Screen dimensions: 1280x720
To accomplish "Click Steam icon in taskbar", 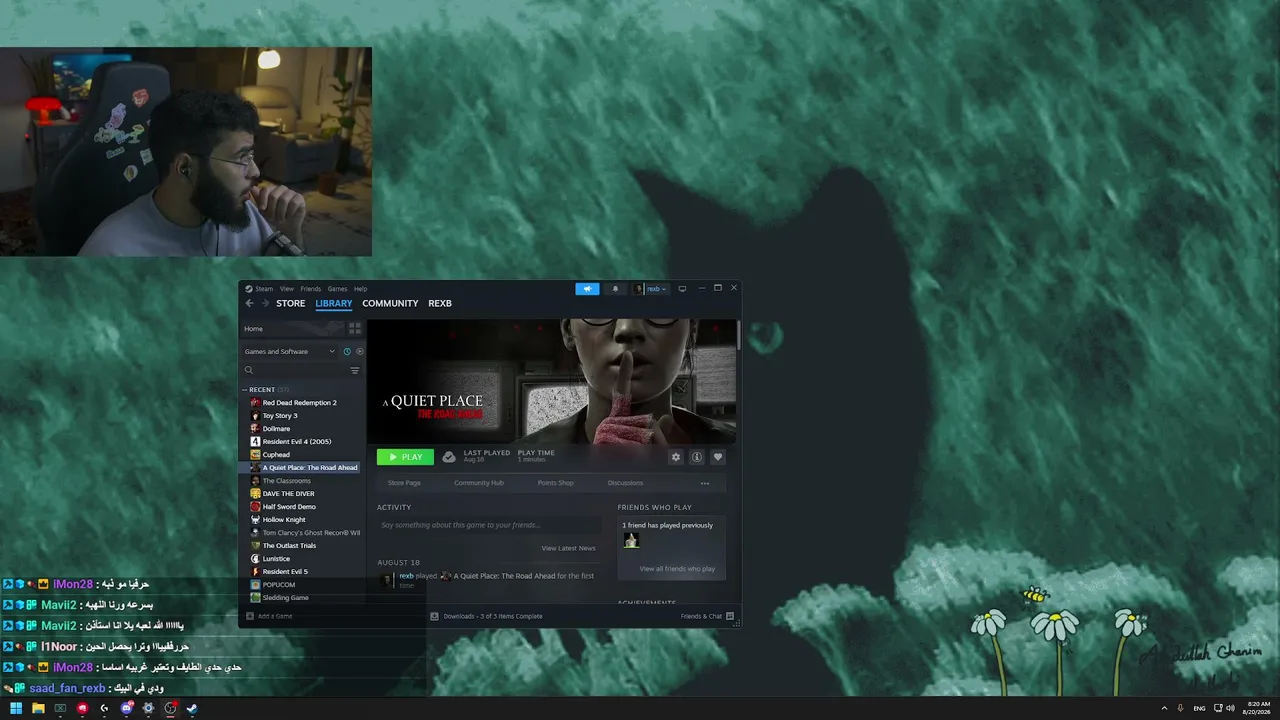I will [x=192, y=708].
